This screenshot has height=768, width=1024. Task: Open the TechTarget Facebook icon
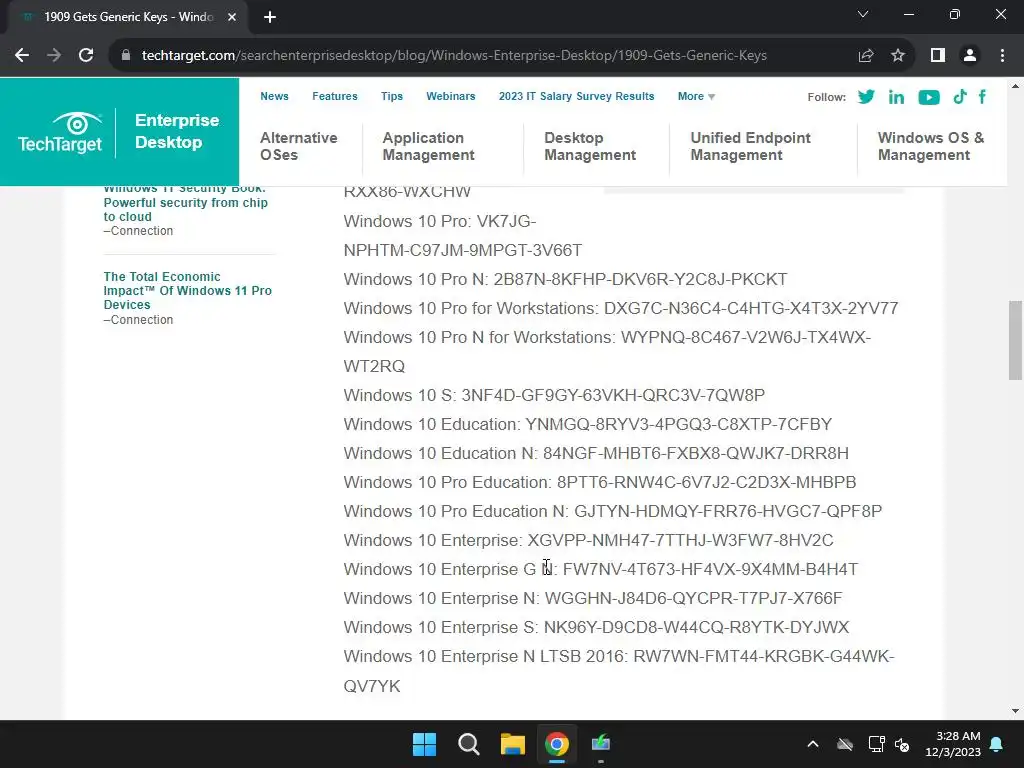click(x=982, y=97)
